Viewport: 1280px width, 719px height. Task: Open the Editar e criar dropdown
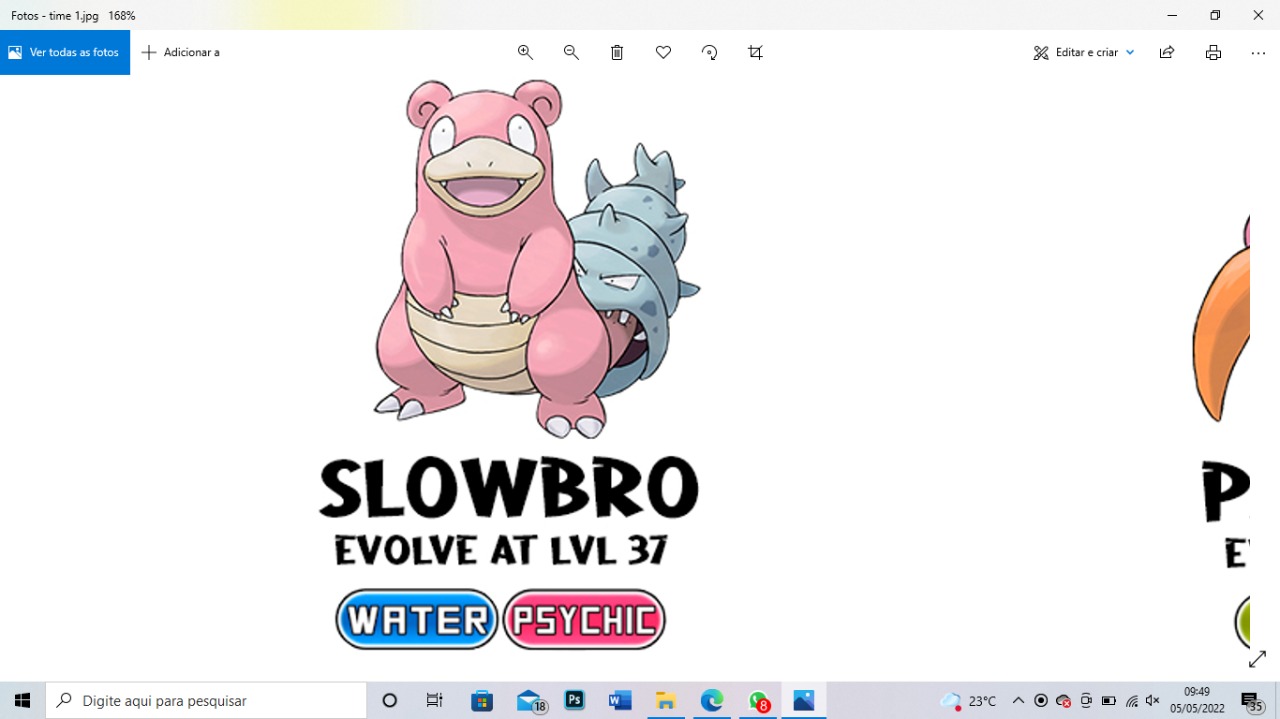[1084, 52]
